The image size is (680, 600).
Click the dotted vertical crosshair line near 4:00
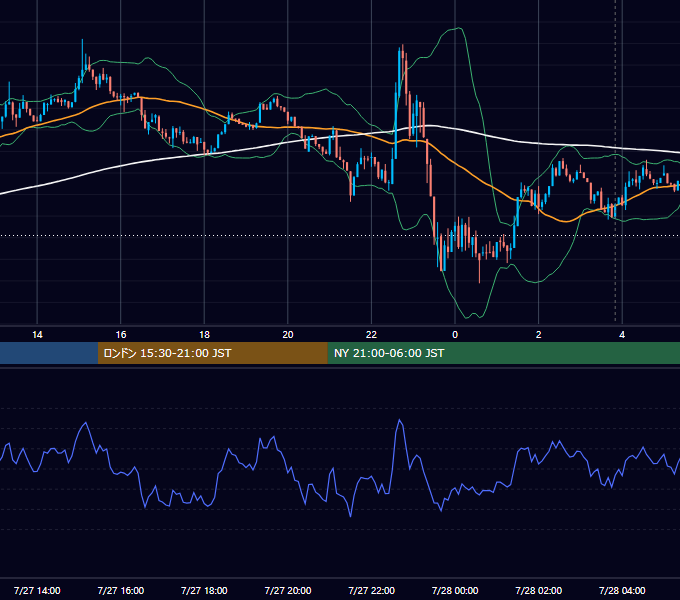[615, 163]
